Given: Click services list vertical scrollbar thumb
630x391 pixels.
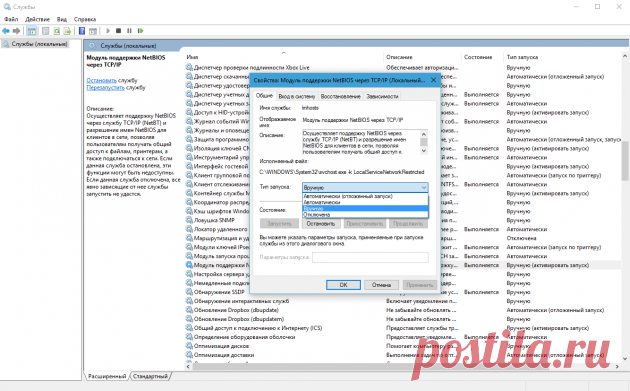Looking at the screenshot, I should point(625,161).
